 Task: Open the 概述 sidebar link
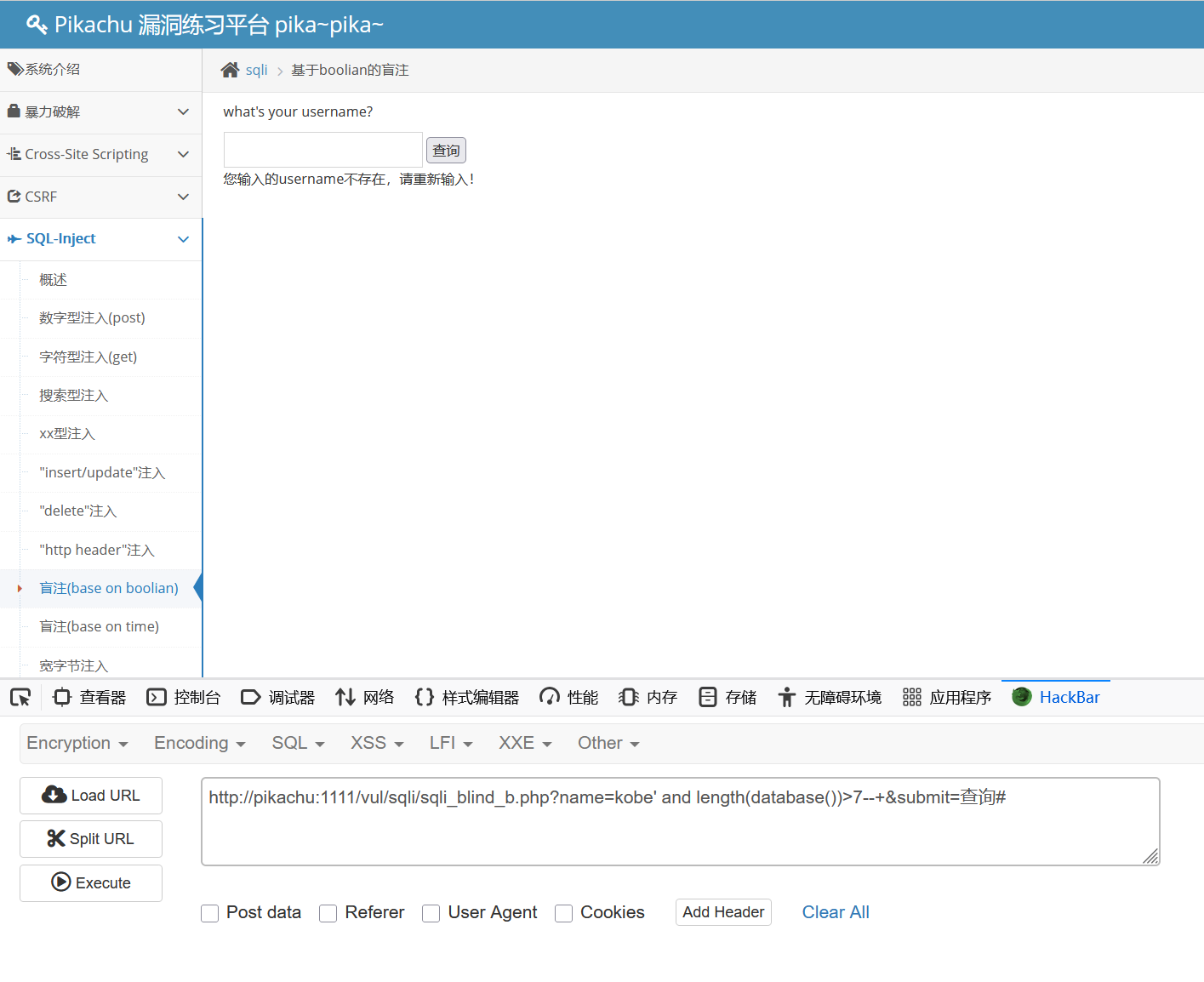53,280
